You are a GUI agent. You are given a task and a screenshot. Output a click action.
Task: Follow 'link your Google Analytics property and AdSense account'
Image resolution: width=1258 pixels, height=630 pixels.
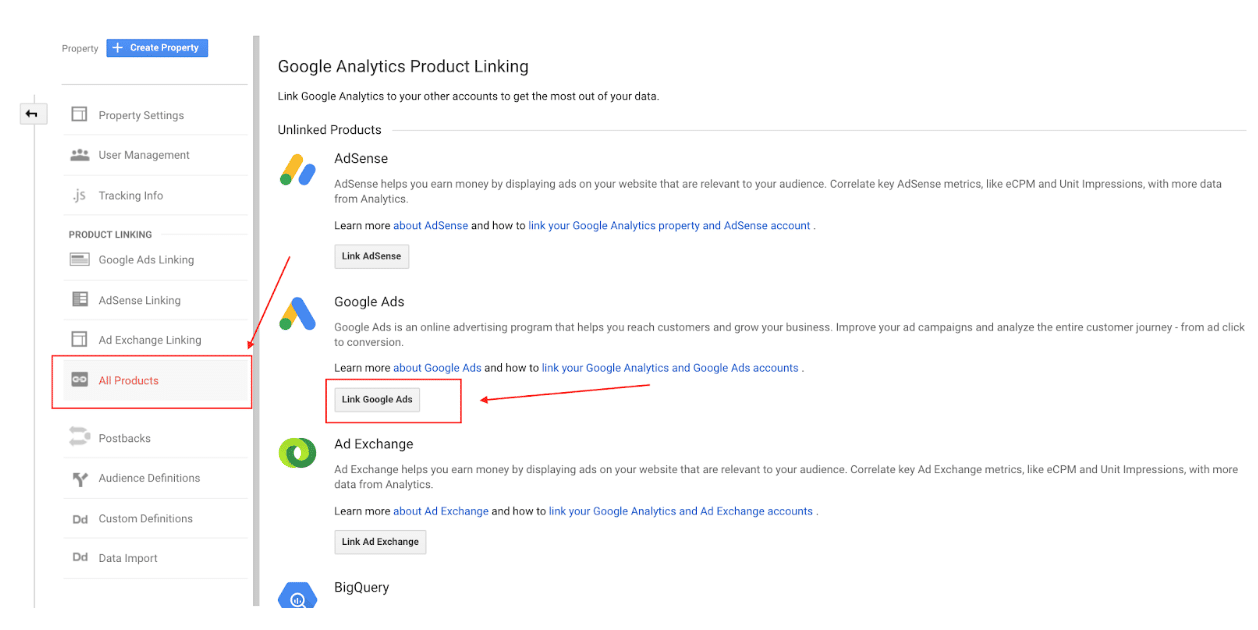coord(669,226)
